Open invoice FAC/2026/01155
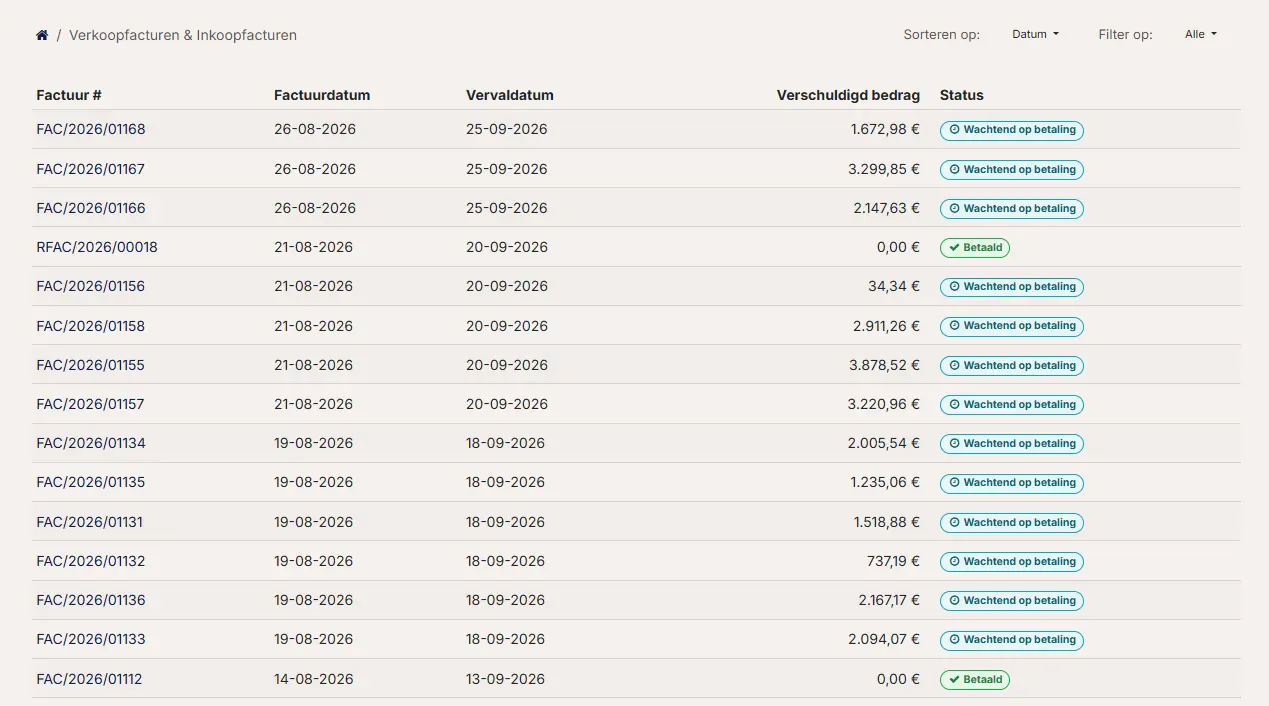The width and height of the screenshot is (1269, 706). 91,365
